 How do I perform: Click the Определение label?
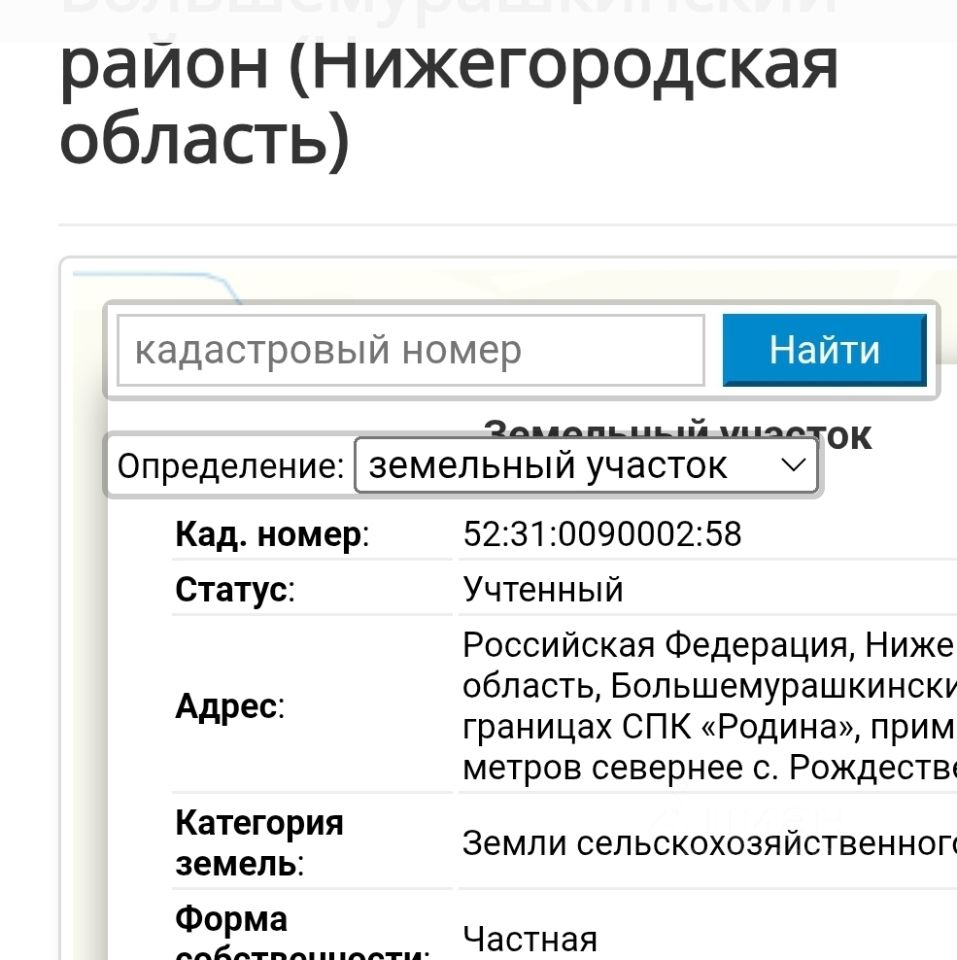230,466
